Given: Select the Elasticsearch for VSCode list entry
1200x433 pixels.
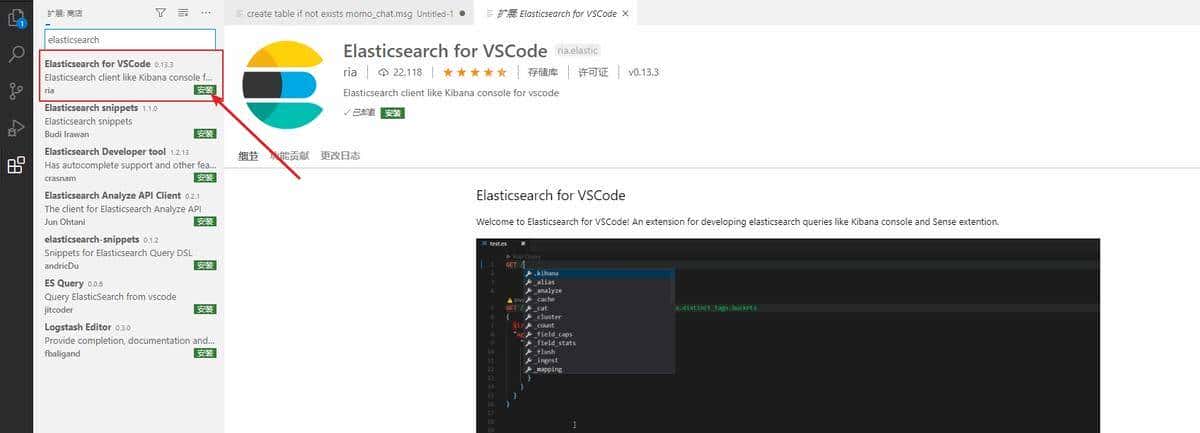Looking at the screenshot, I should tap(130, 76).
